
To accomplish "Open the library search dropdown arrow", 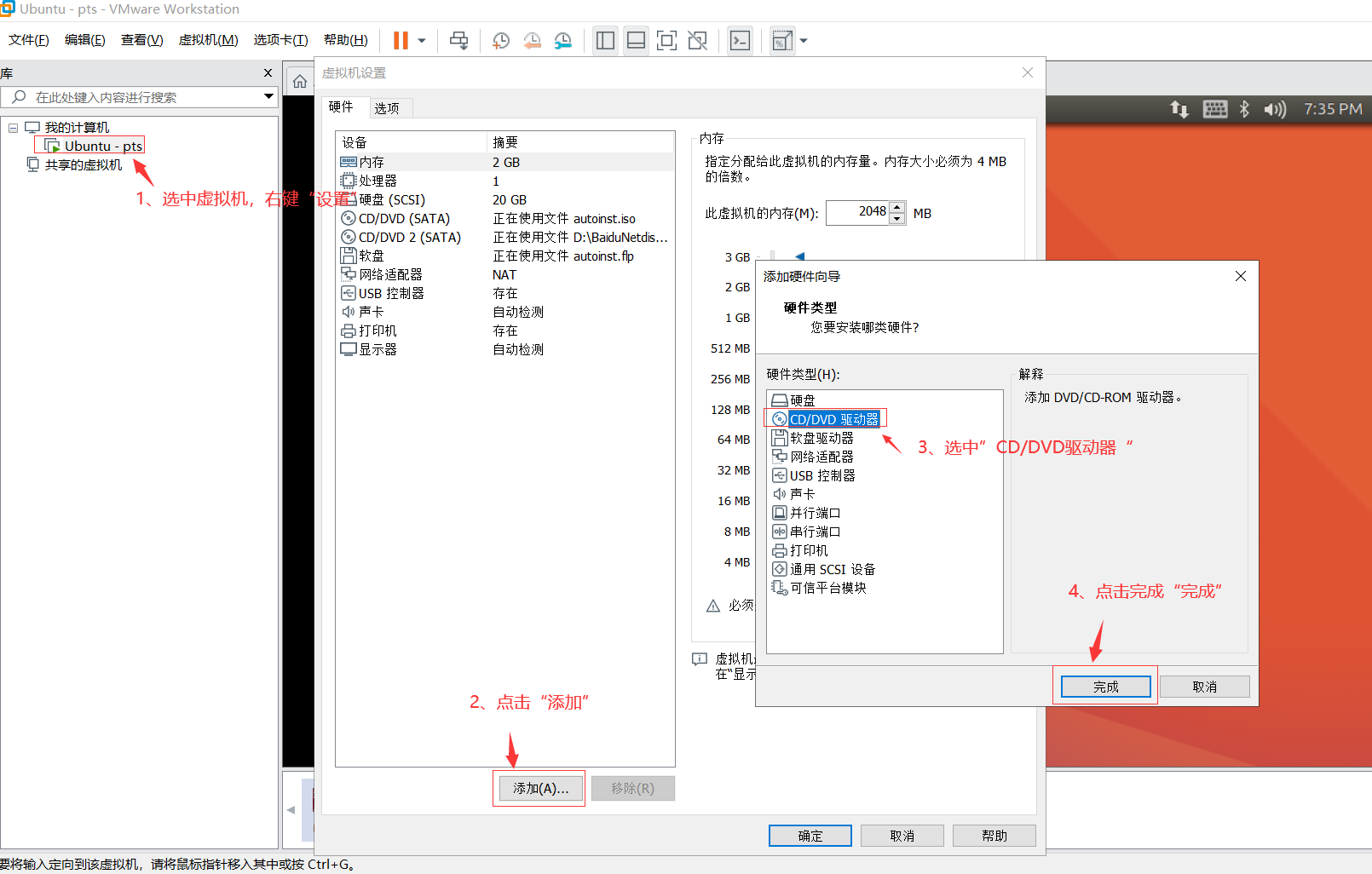I will [x=269, y=97].
